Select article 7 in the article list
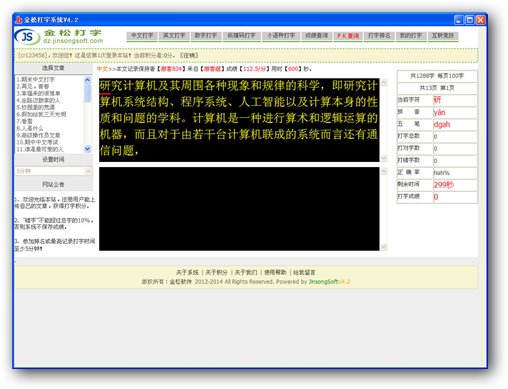This screenshot has height=389, width=508. coord(24,121)
